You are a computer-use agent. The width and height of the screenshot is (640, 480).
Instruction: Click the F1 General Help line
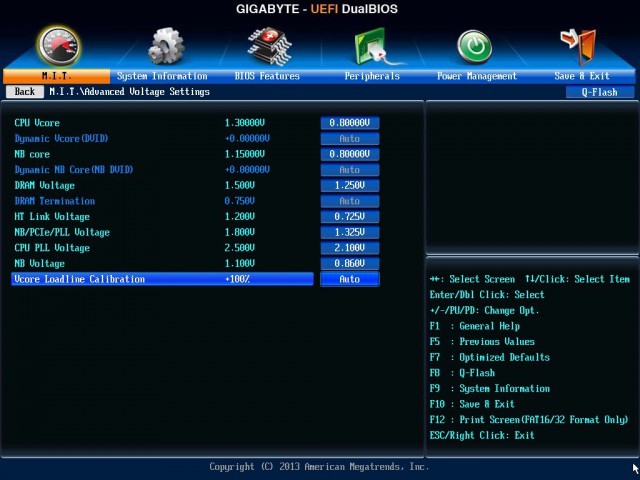point(475,326)
